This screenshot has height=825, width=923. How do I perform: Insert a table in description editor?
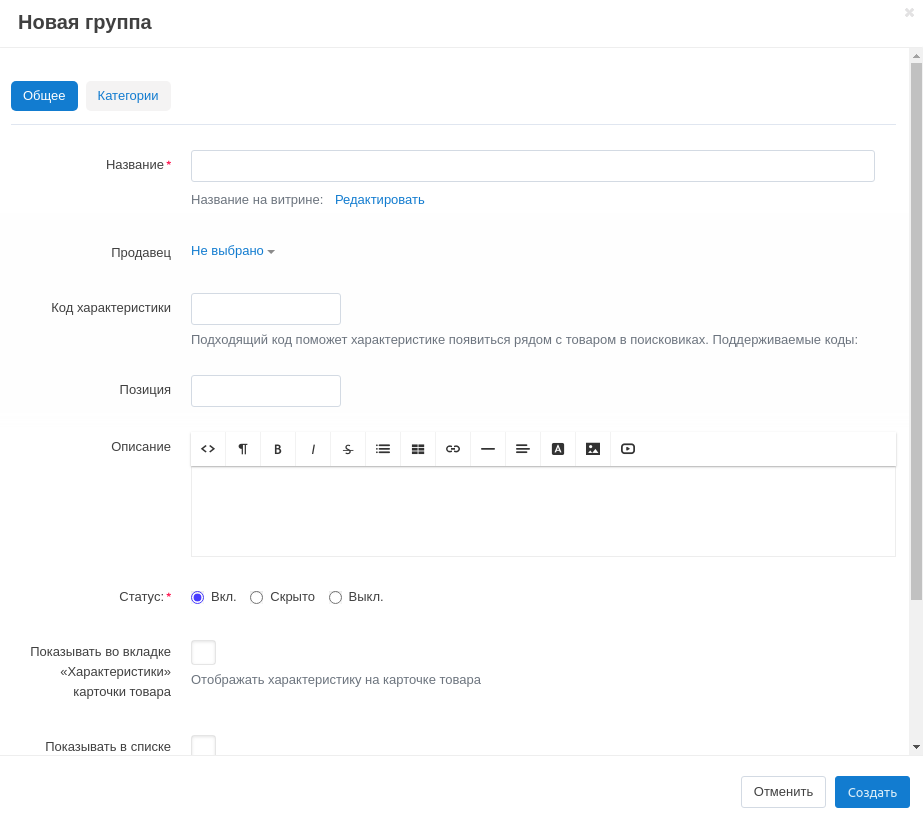pyautogui.click(x=418, y=449)
